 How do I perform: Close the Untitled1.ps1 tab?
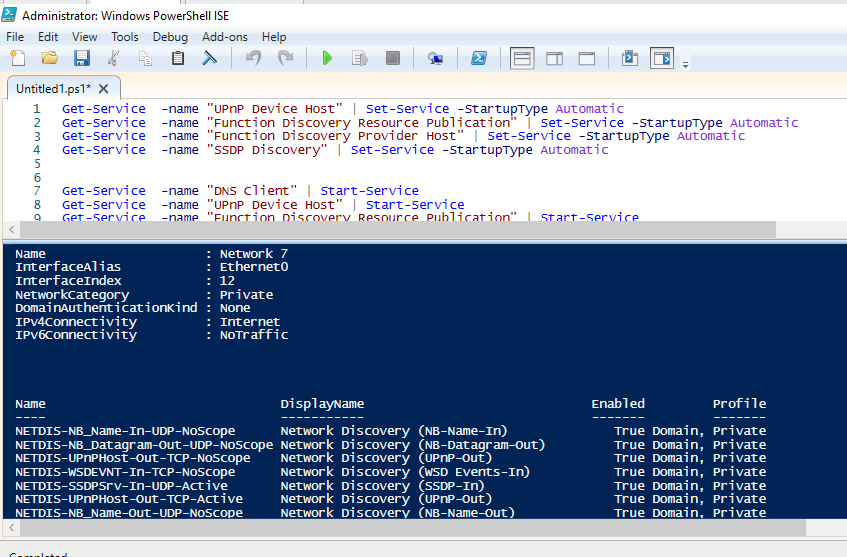(x=104, y=89)
